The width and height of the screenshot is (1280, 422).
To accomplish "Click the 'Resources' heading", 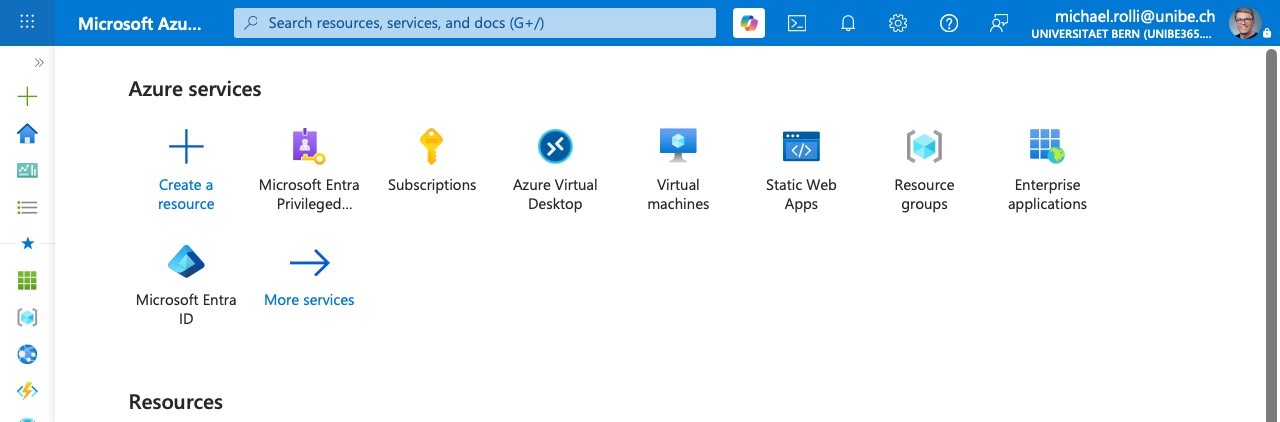I will point(176,402).
